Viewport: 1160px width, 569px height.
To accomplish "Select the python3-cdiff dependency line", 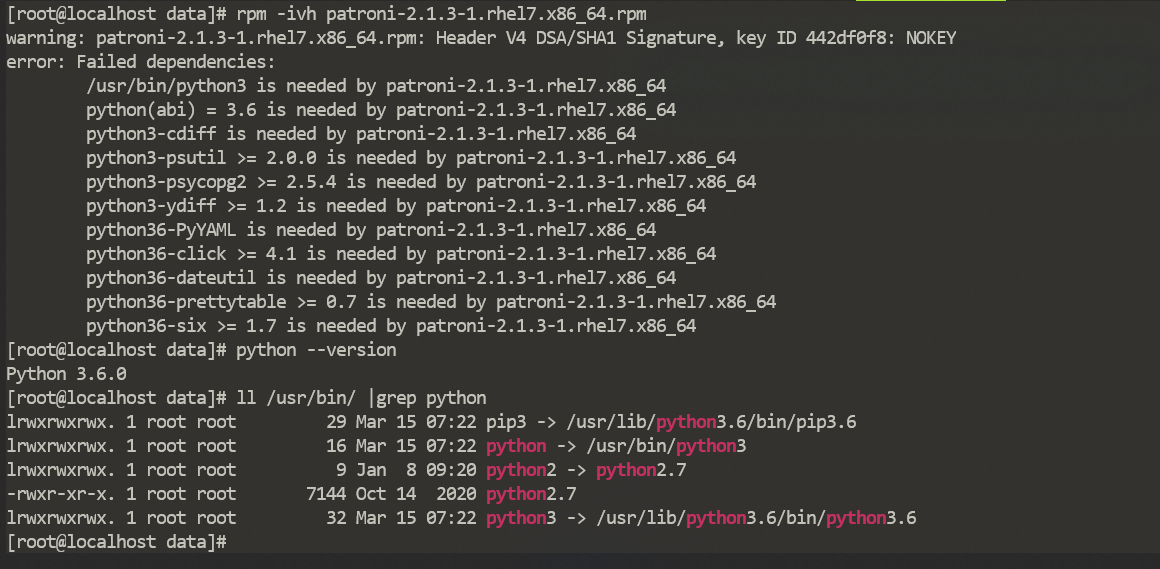I will pos(361,134).
